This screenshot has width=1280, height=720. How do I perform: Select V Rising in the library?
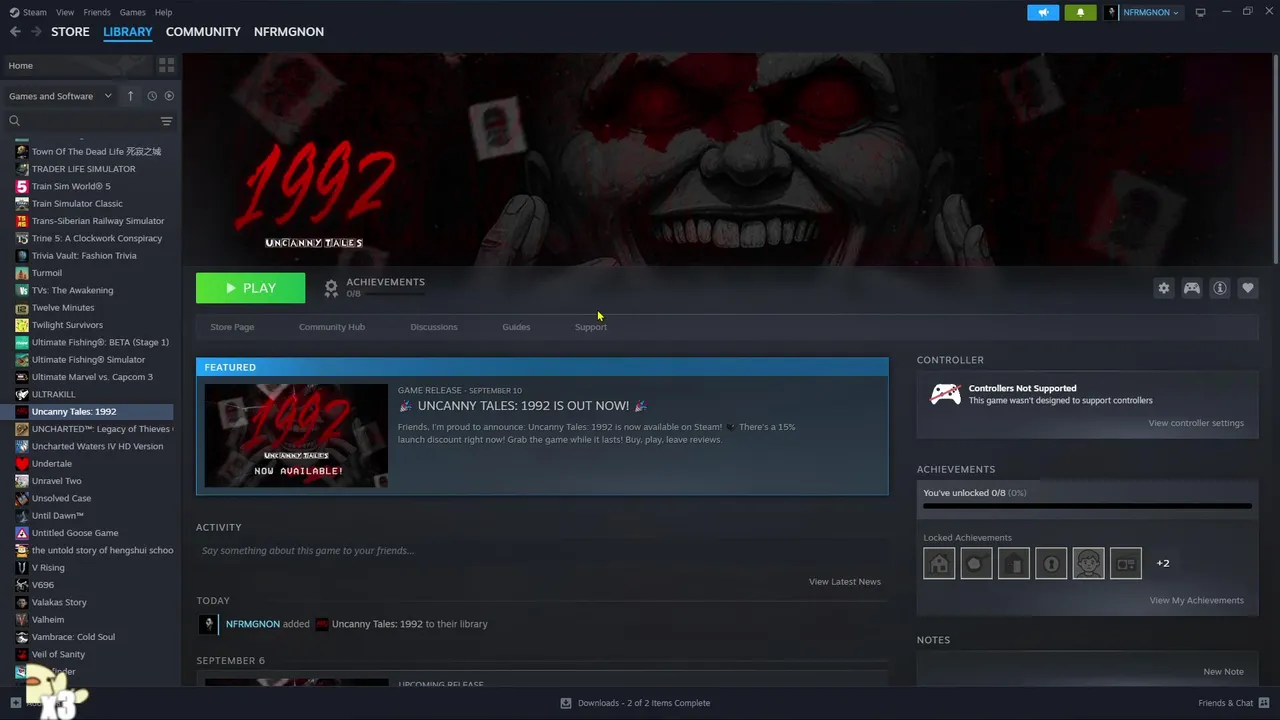pos(48,568)
